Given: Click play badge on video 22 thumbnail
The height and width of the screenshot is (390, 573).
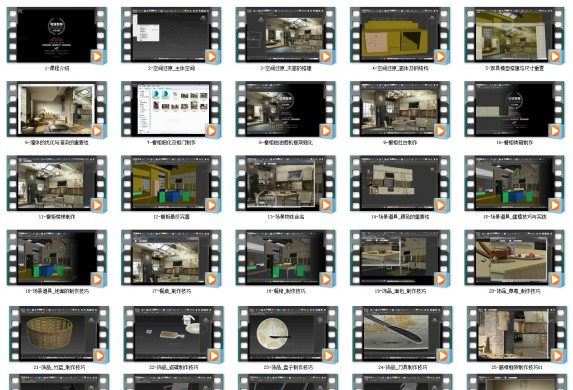Looking at the screenshot, I should pos(213,356).
